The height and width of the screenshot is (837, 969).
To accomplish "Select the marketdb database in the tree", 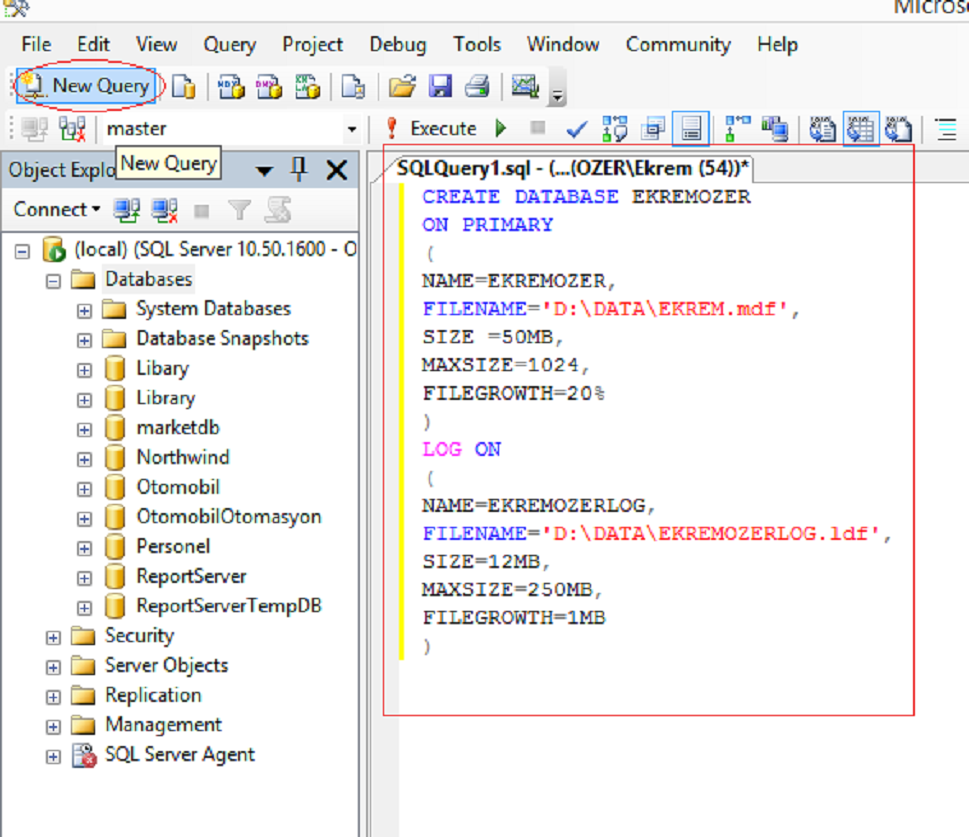I will coord(177,428).
